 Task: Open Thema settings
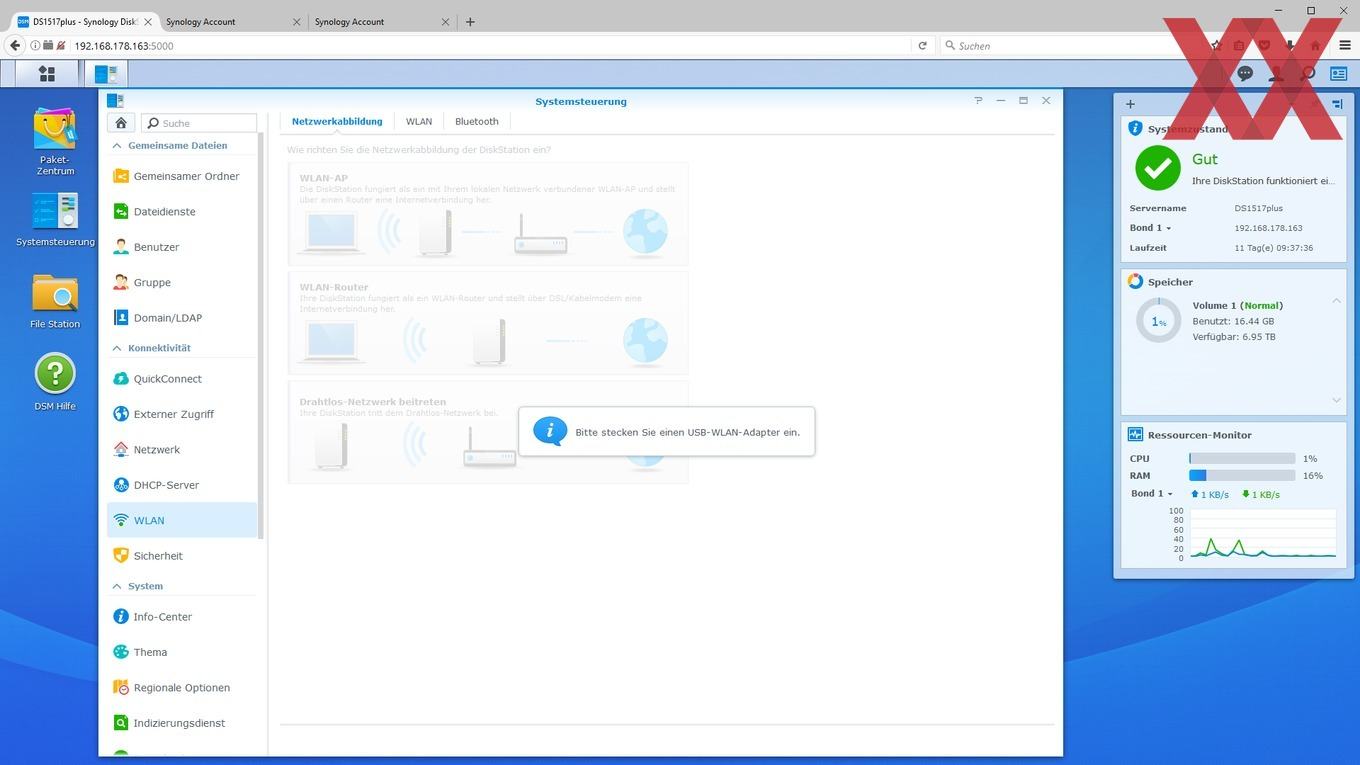[x=182, y=652]
